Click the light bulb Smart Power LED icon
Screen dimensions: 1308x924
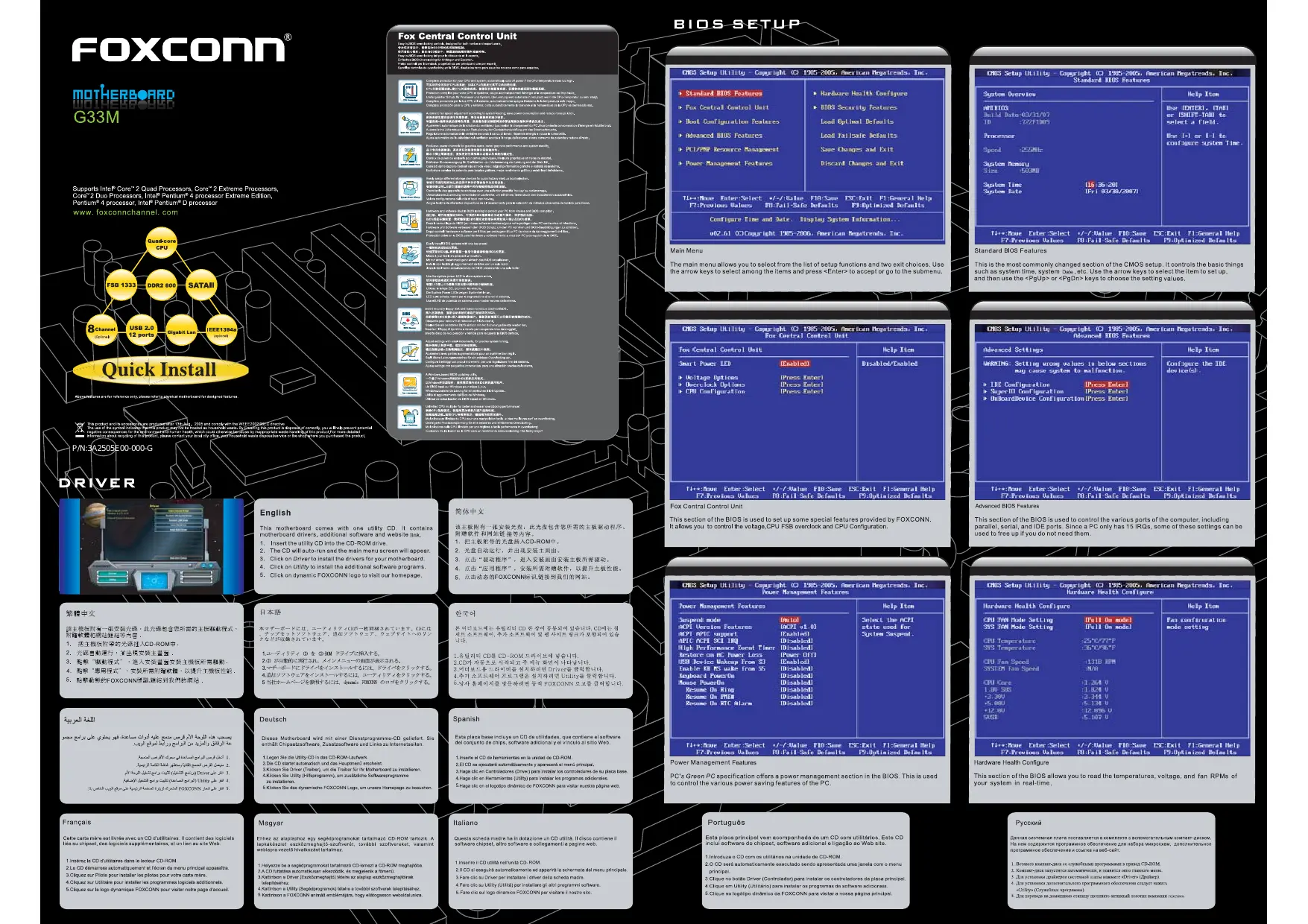pos(409,286)
